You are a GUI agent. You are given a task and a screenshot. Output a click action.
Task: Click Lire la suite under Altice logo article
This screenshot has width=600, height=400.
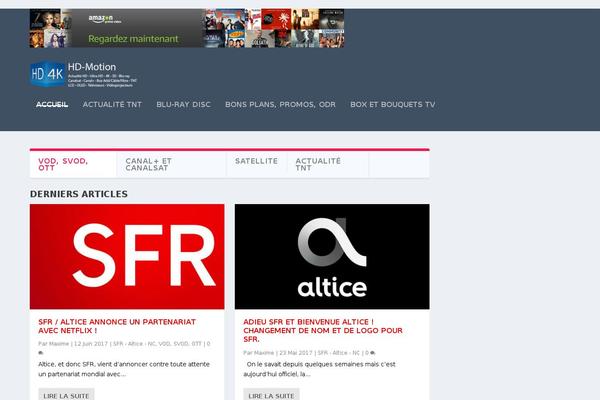coord(271,395)
